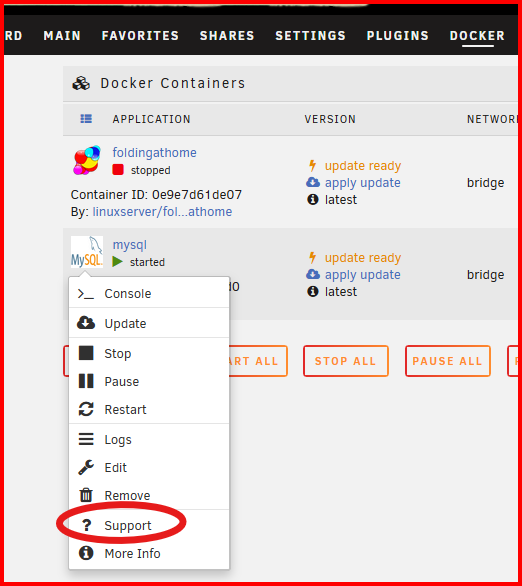Click the red stopped status square for foldingathome
Image resolution: width=522 pixels, height=586 pixels.
coord(118,170)
